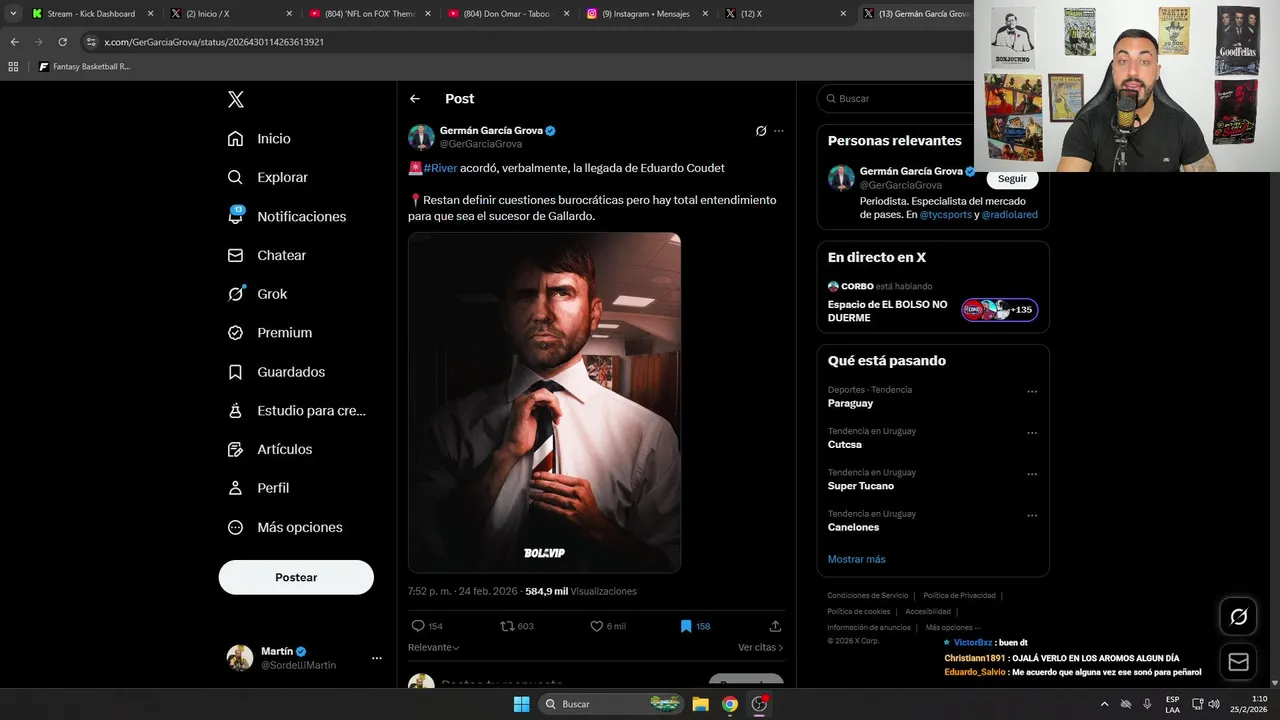1280x720 pixels.
Task: Click the #River hashtag
Action: 440,168
